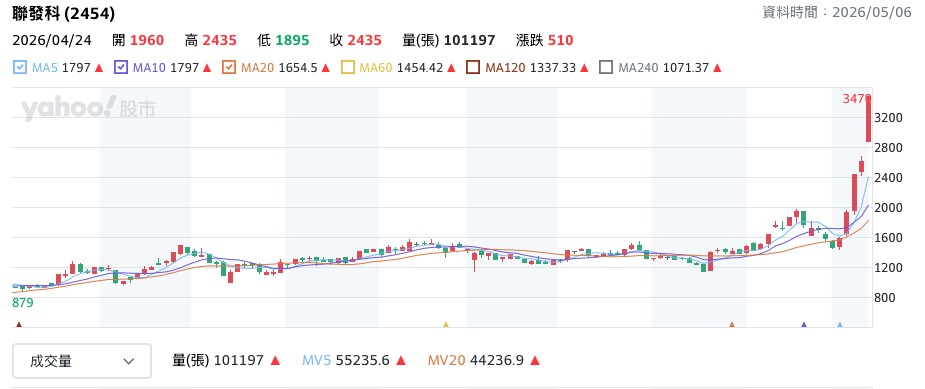Enable the MA120 checkbox
The height and width of the screenshot is (389, 925).
click(473, 67)
